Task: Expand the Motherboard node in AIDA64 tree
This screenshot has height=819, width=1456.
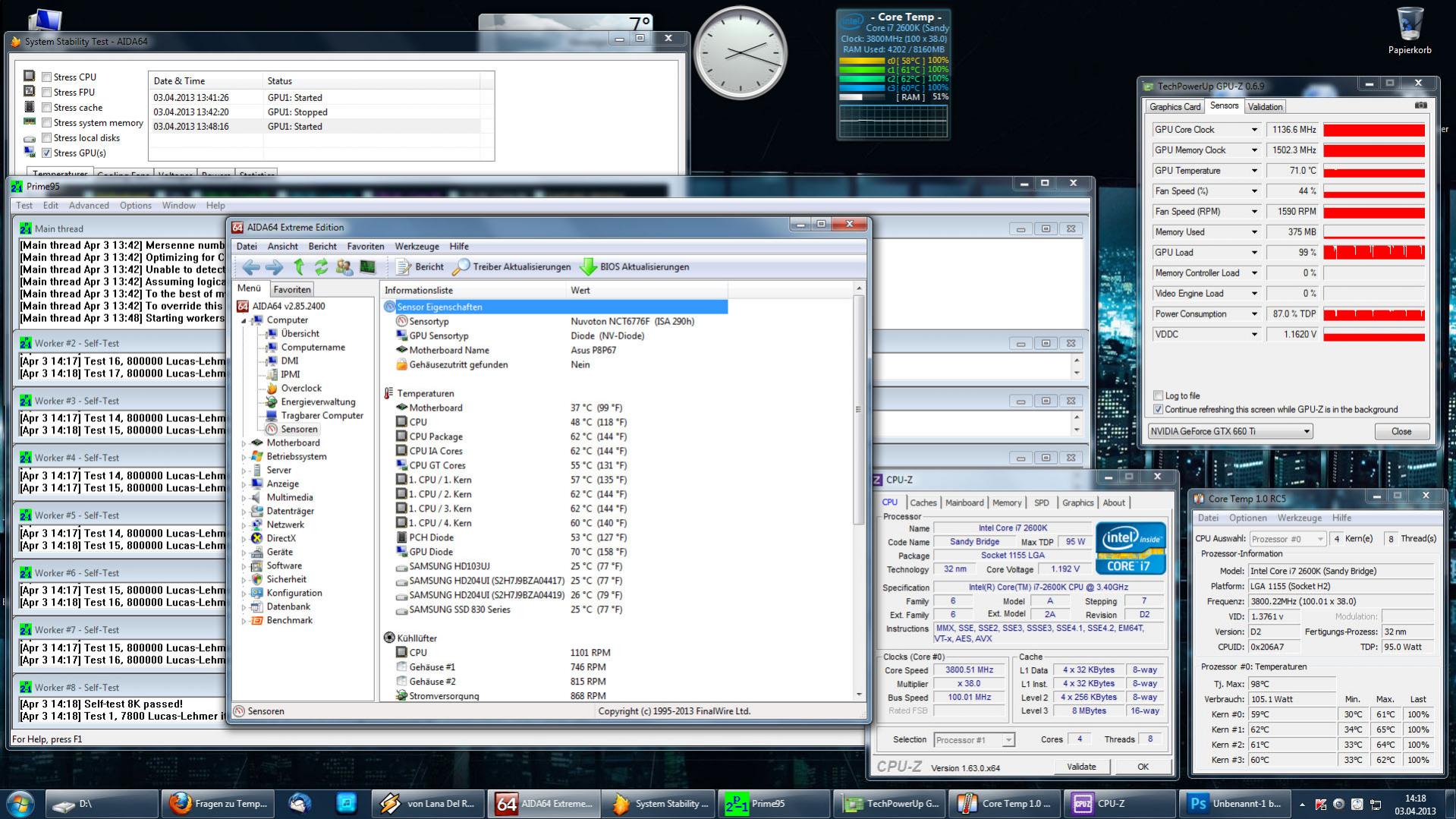Action: [x=244, y=443]
